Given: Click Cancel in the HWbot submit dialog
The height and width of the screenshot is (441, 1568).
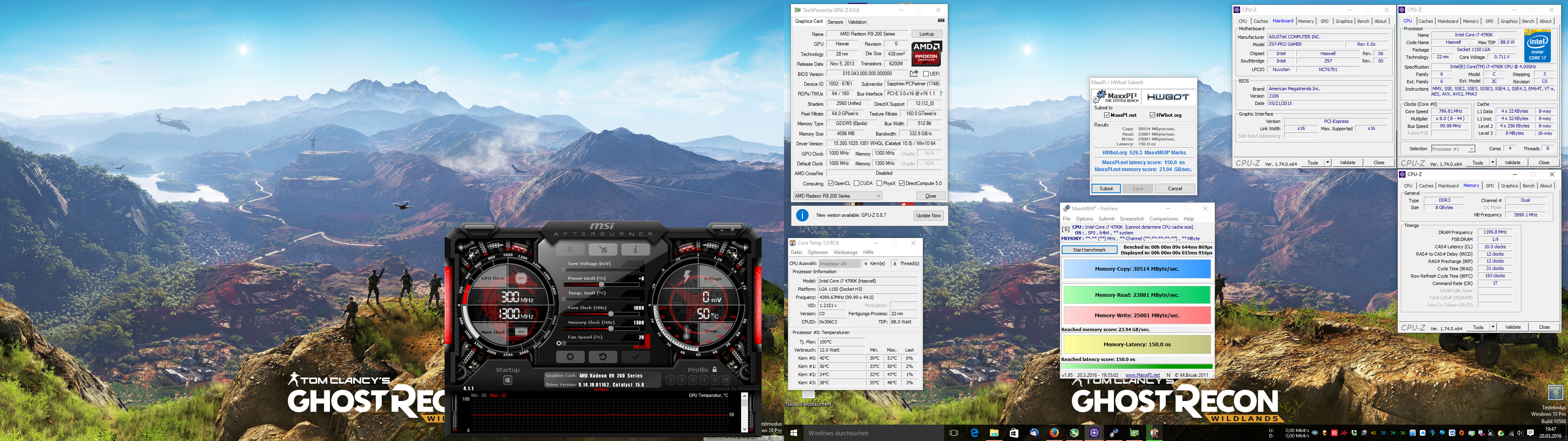Looking at the screenshot, I should [x=1175, y=189].
